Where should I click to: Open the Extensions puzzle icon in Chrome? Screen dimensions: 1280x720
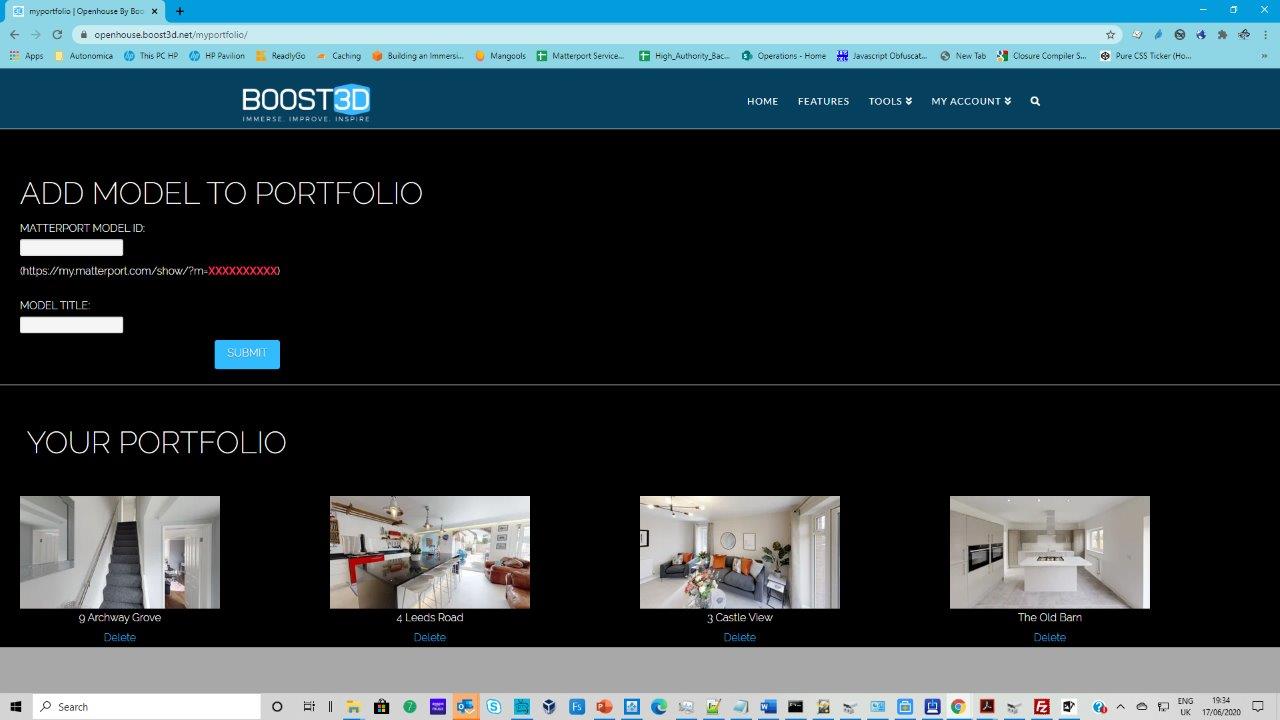coord(1222,34)
